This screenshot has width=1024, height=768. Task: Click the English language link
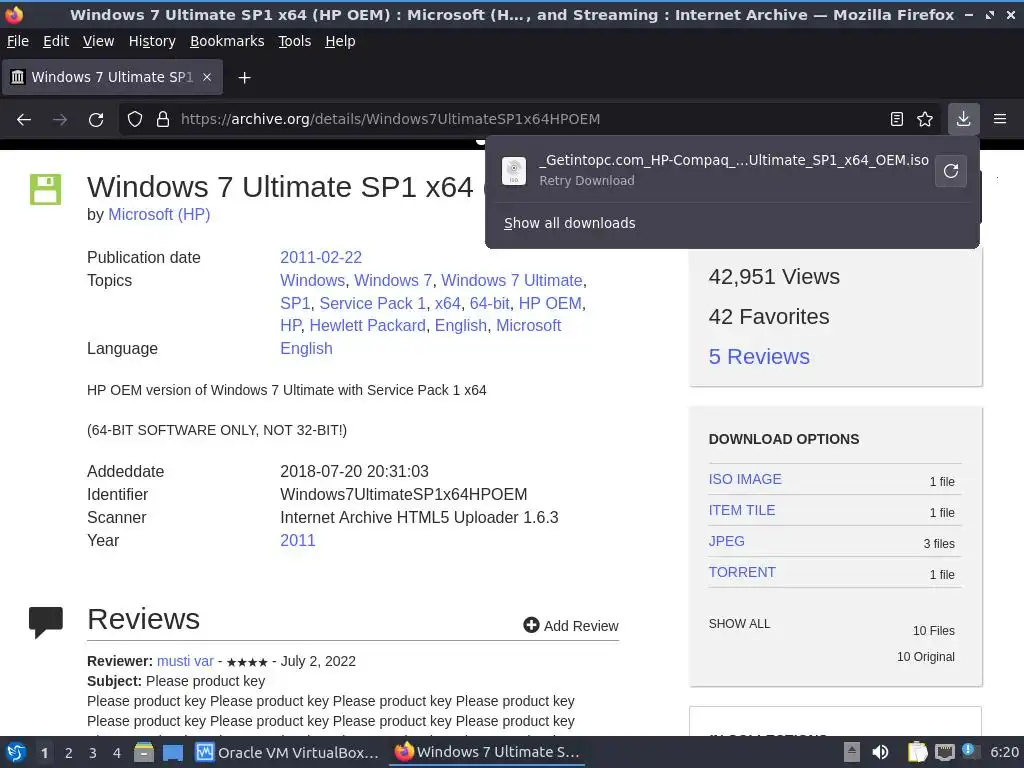tap(306, 348)
